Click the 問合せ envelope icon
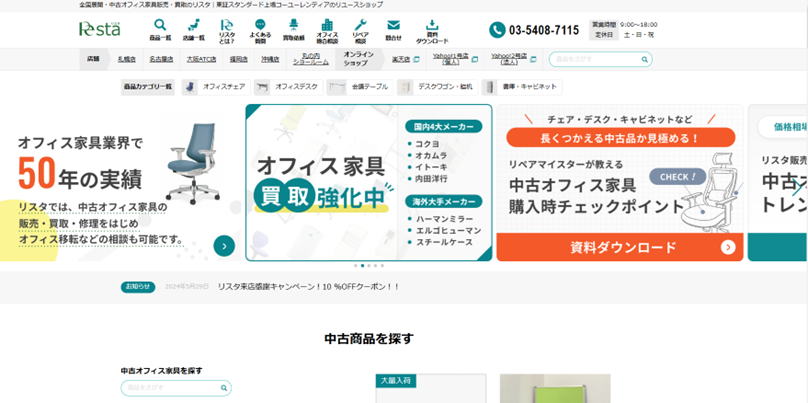Viewport: 808px width, 403px height. coord(393,29)
